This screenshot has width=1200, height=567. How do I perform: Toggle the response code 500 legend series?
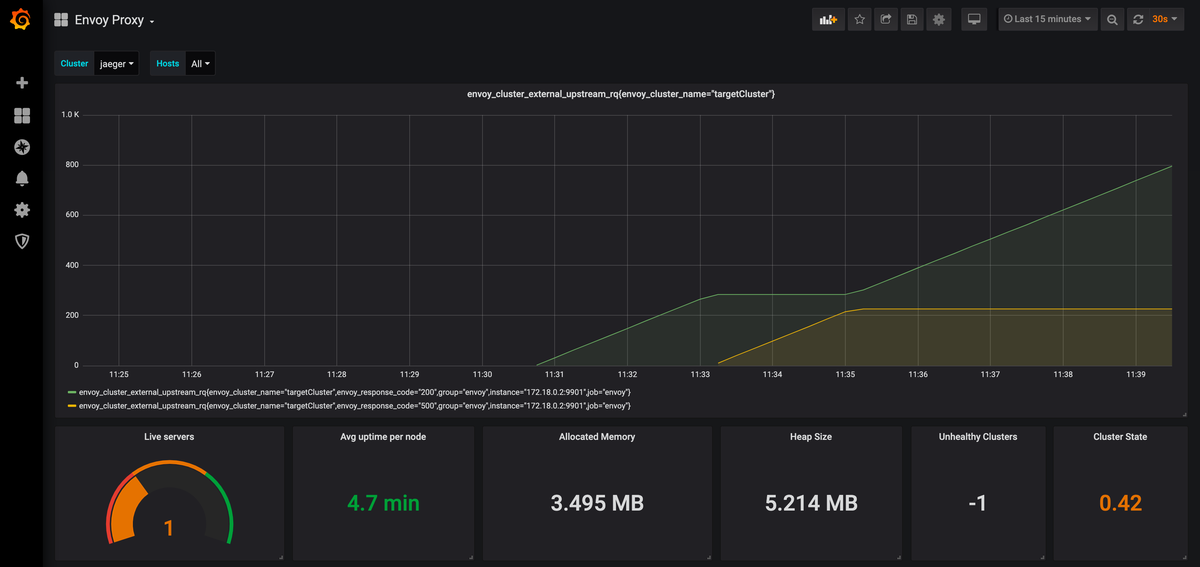coord(354,406)
